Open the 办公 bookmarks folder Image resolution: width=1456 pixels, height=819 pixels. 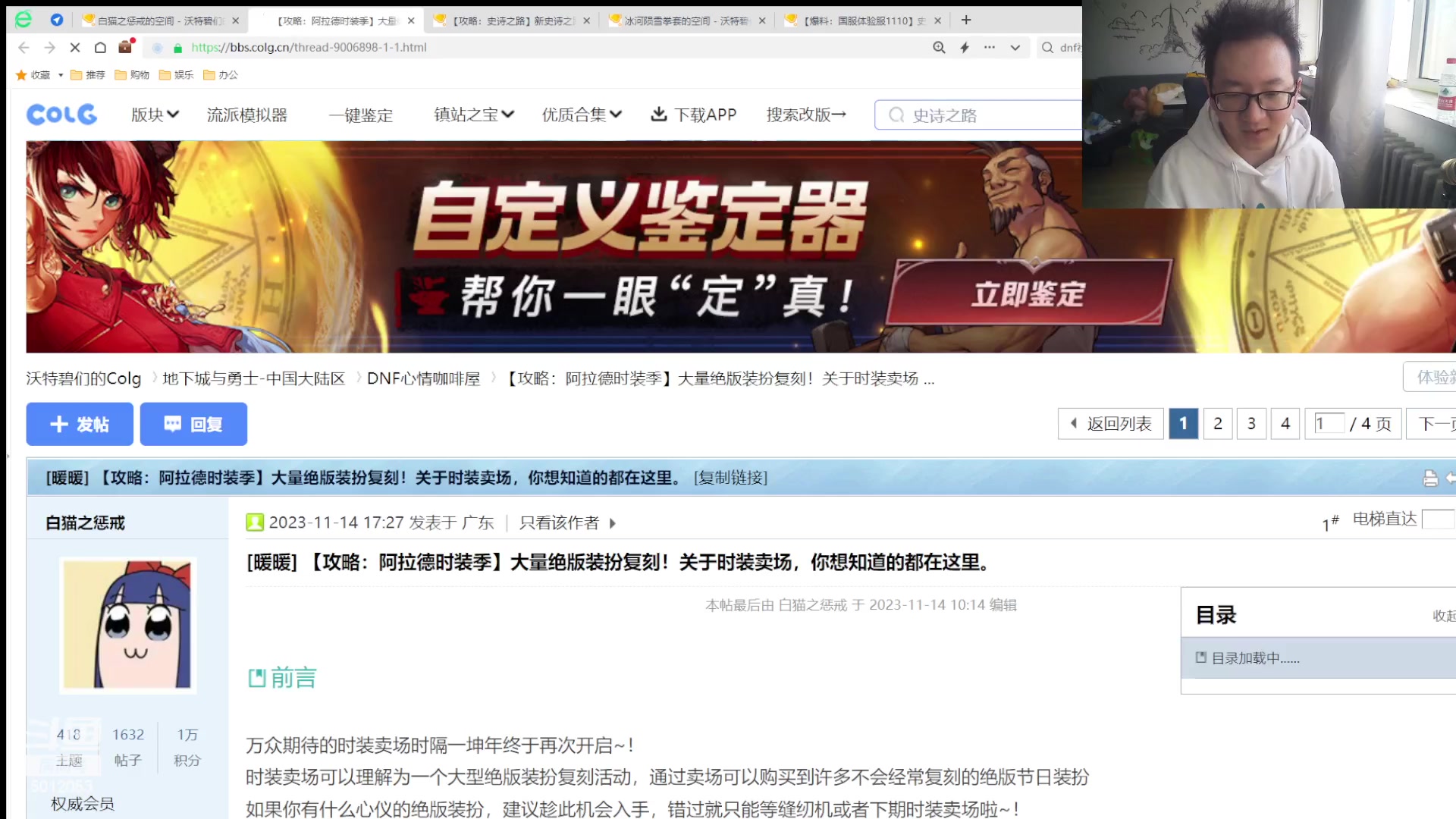pyautogui.click(x=221, y=74)
